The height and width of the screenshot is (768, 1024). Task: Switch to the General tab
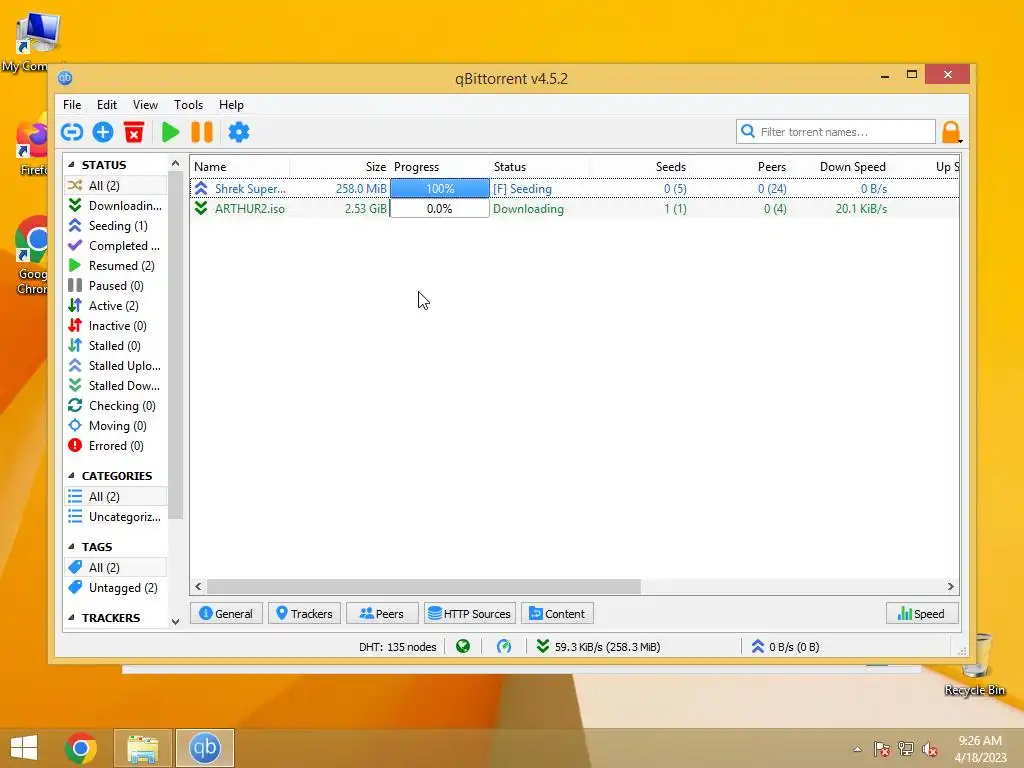[x=226, y=614]
